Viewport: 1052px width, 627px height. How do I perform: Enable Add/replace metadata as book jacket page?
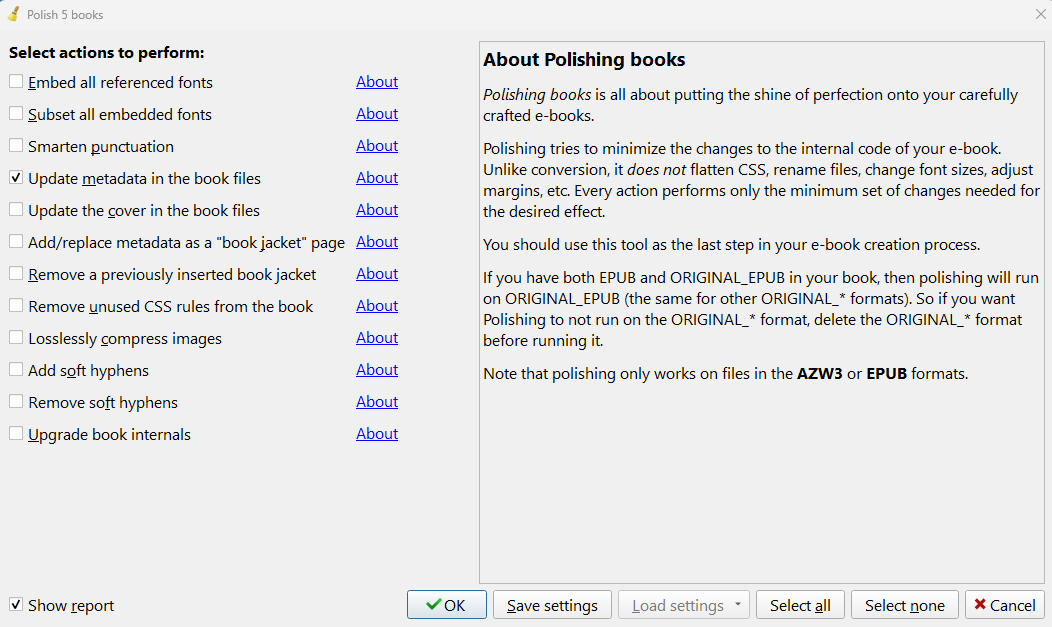coord(16,241)
